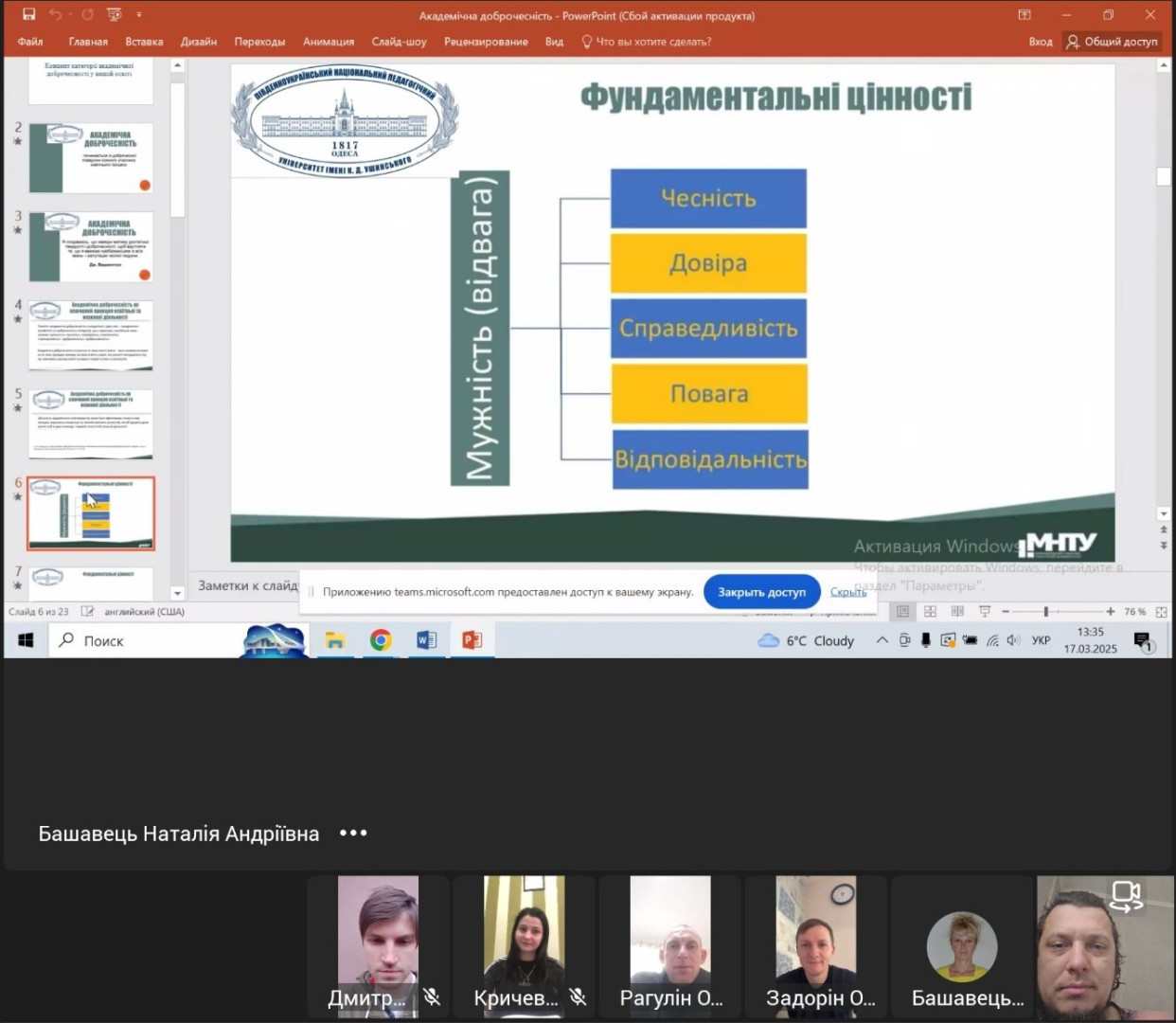
Task: Switch to the Анимация ribbon tab
Action: pos(329,42)
